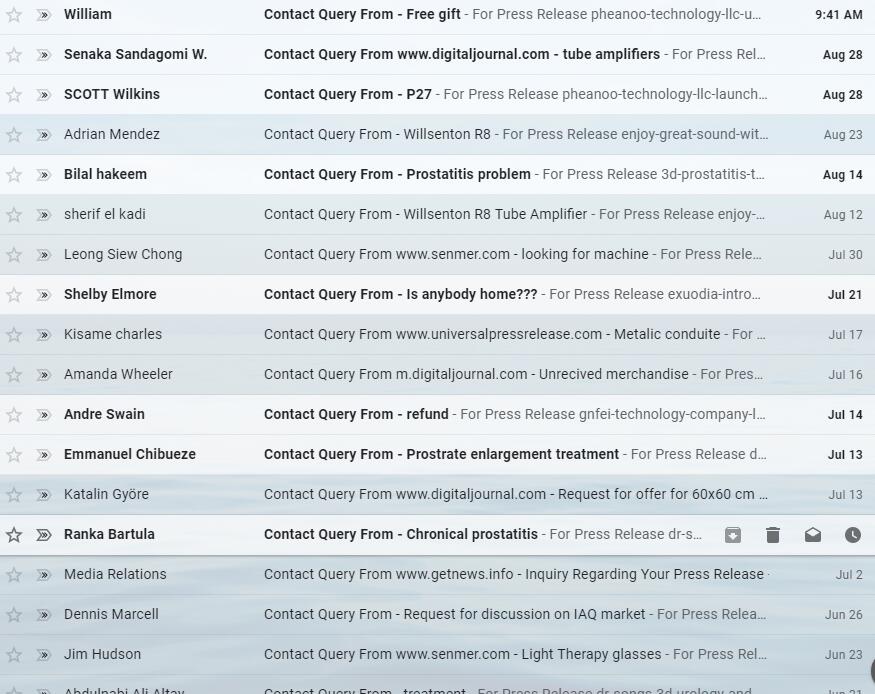
Task: Click importance marker beside Media Relations
Action: point(43,575)
